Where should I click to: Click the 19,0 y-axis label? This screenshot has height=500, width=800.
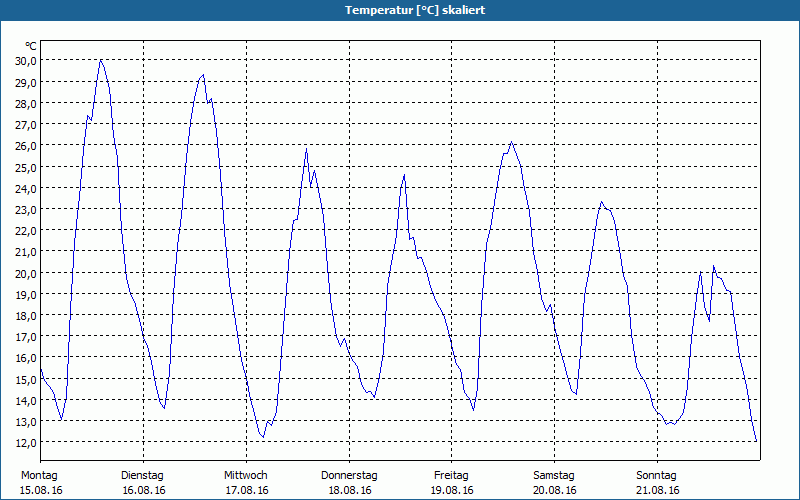click(26, 294)
